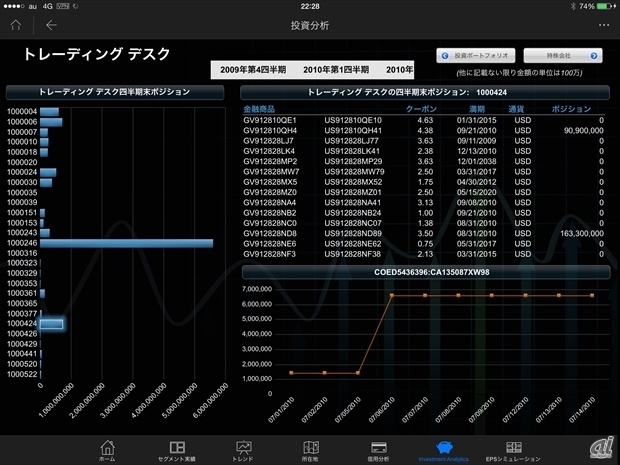The image size is (620, 465).
Task: Select the row GV912828MW7
Action: [423, 172]
